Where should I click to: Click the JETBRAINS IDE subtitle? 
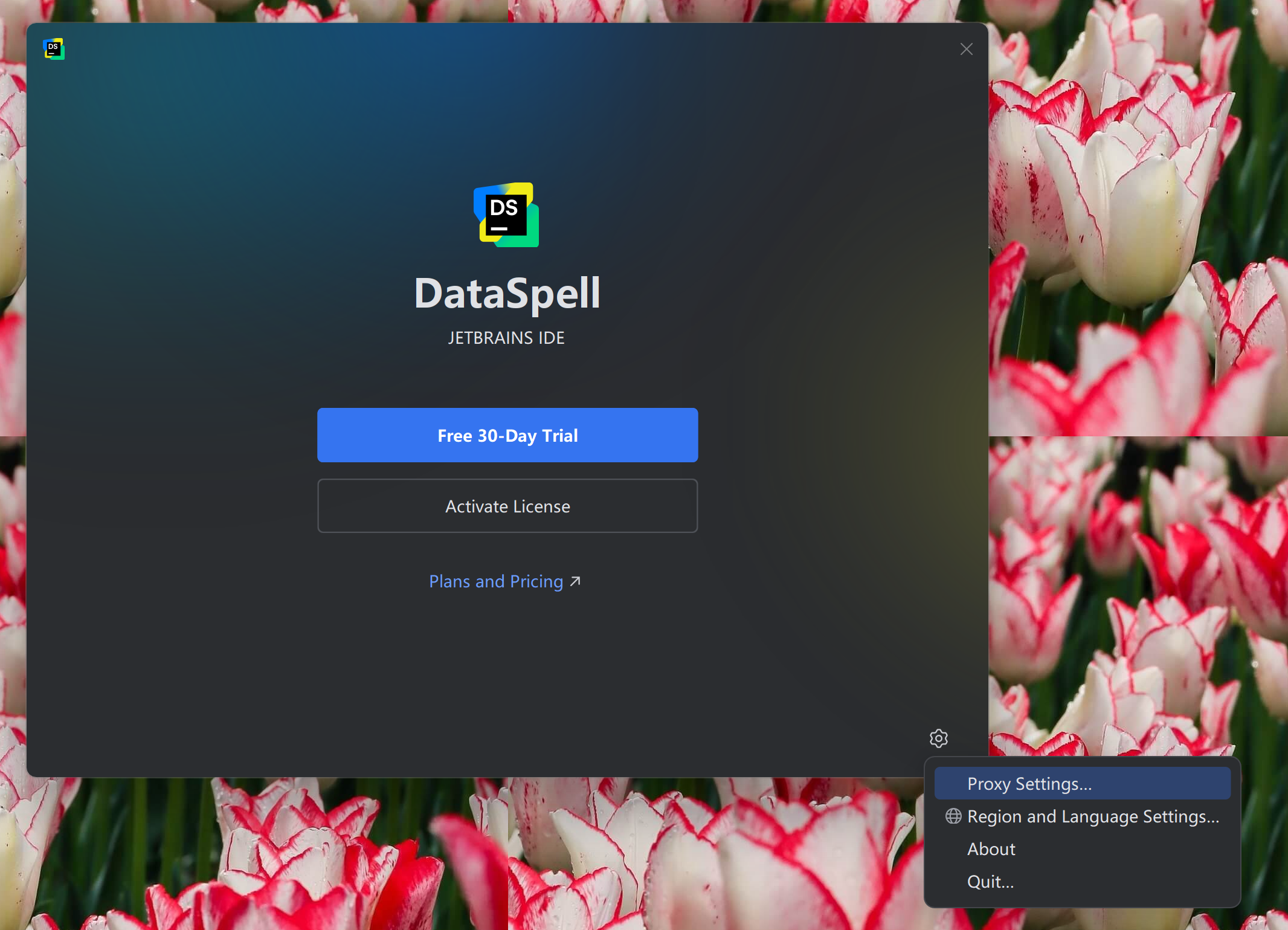[x=506, y=338]
